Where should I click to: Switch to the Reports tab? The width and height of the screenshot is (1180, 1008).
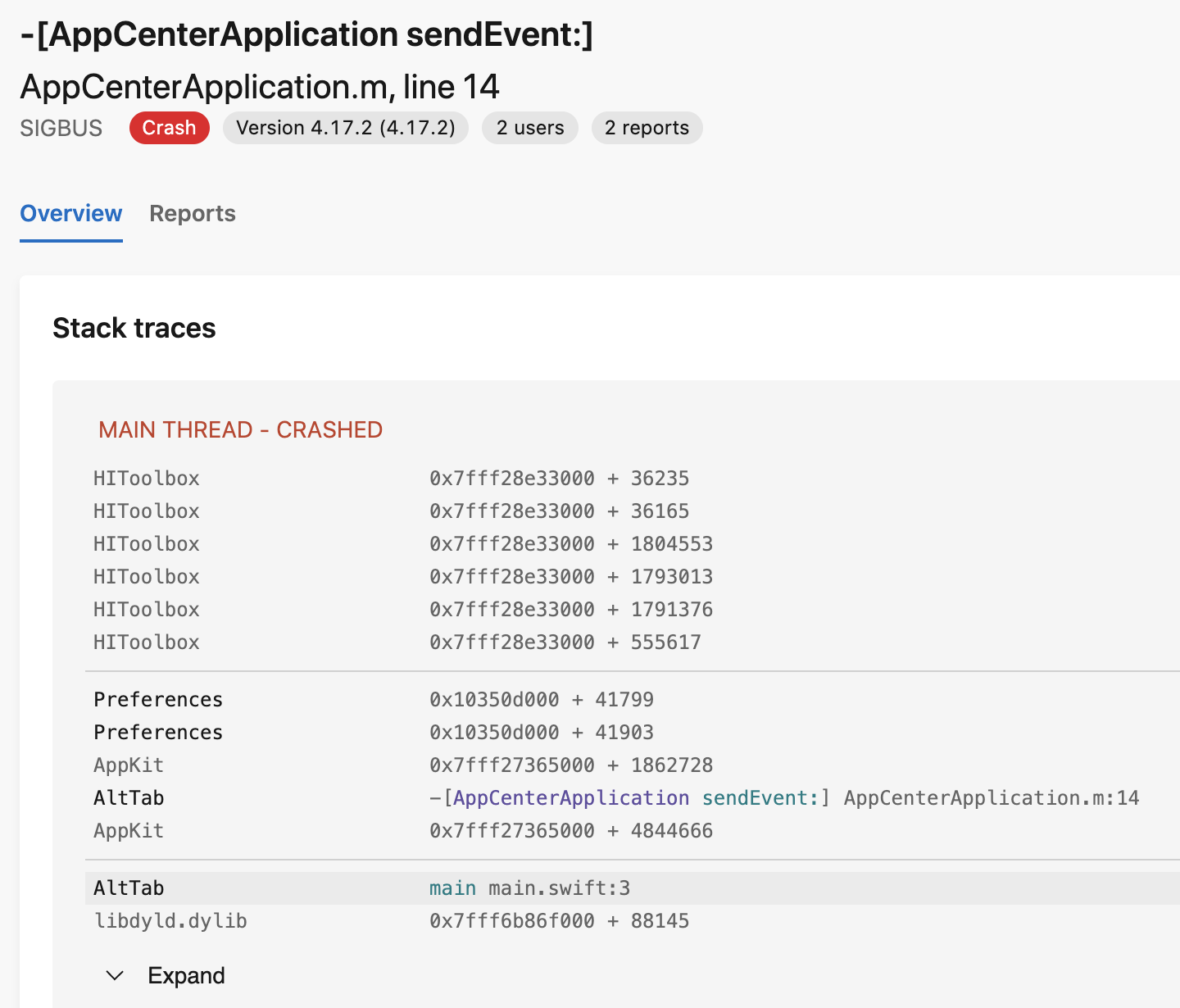pos(192,214)
